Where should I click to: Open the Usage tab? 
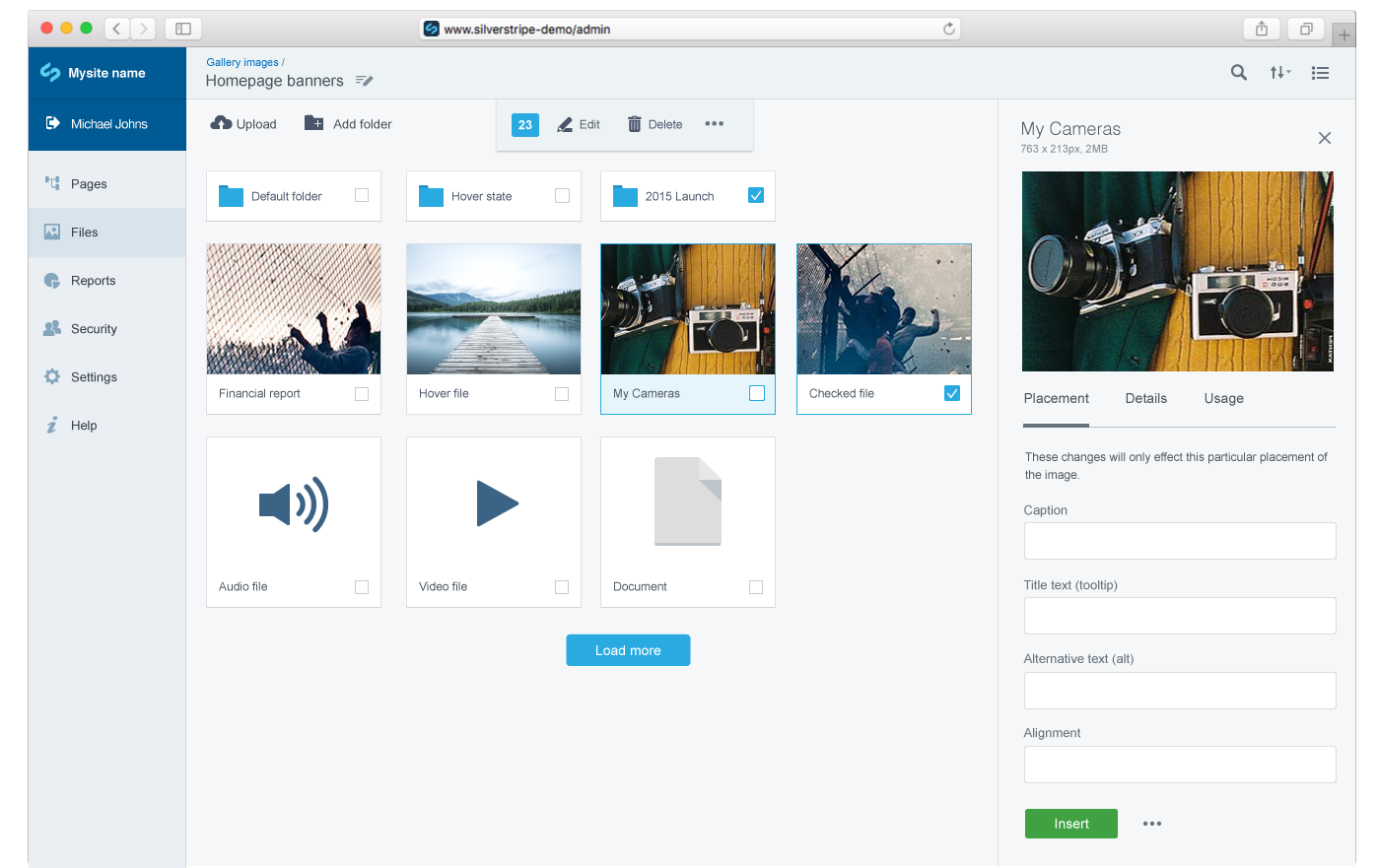1223,398
